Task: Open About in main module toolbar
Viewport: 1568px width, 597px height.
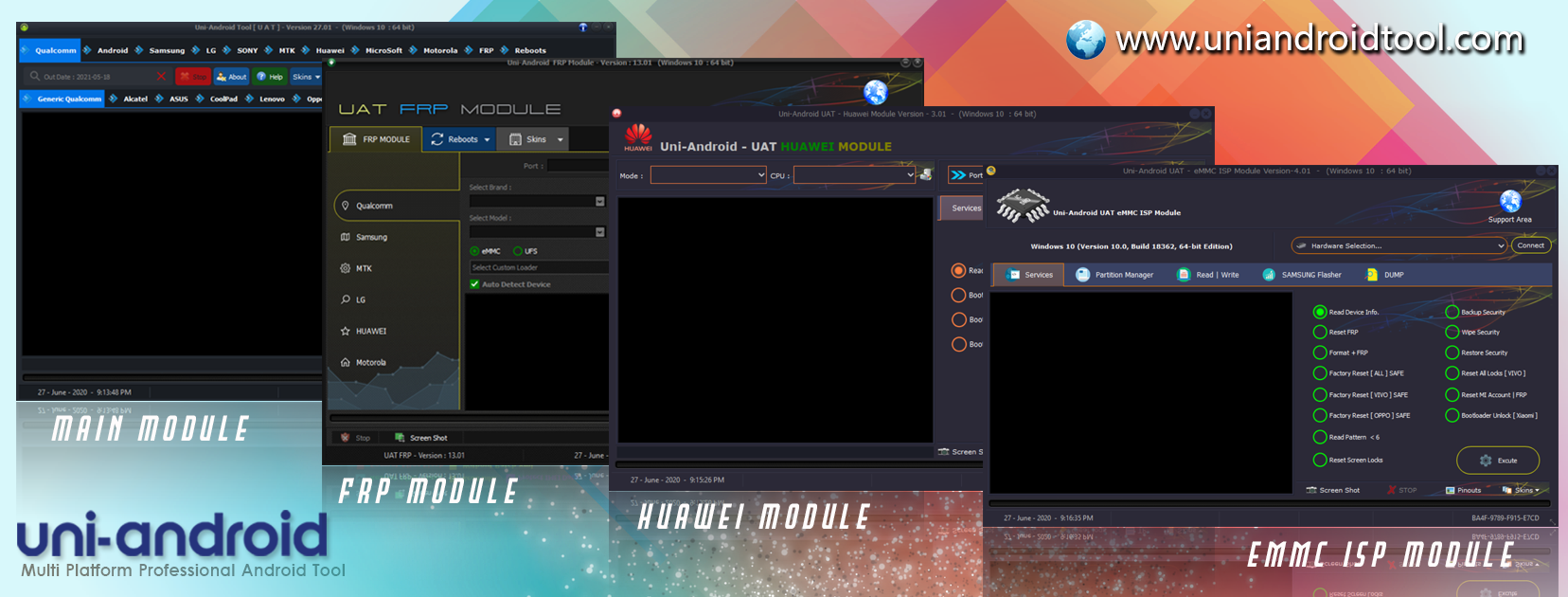Action: [231, 77]
